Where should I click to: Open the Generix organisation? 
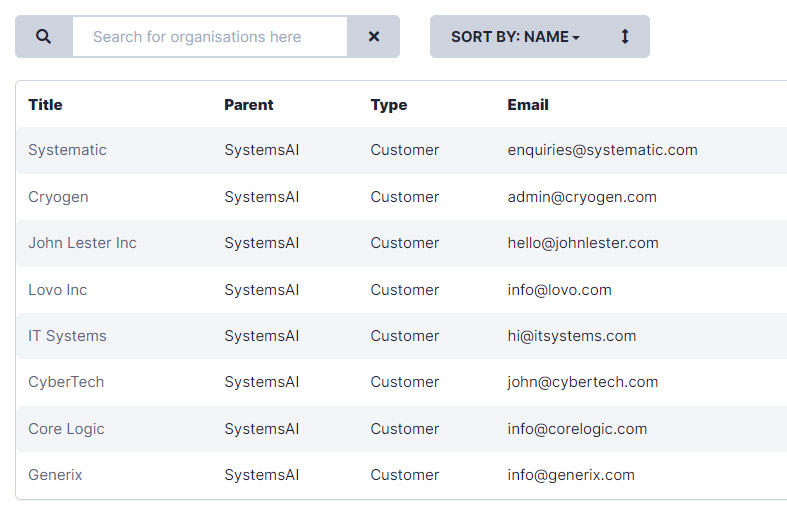(x=55, y=475)
